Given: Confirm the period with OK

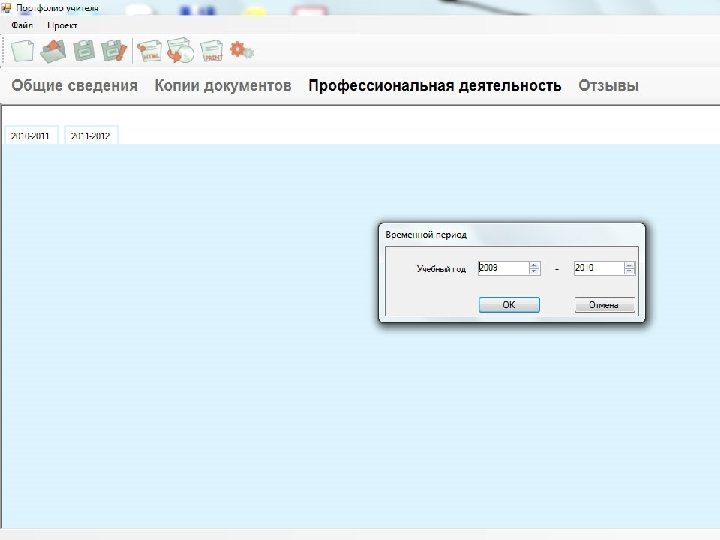Looking at the screenshot, I should point(509,305).
